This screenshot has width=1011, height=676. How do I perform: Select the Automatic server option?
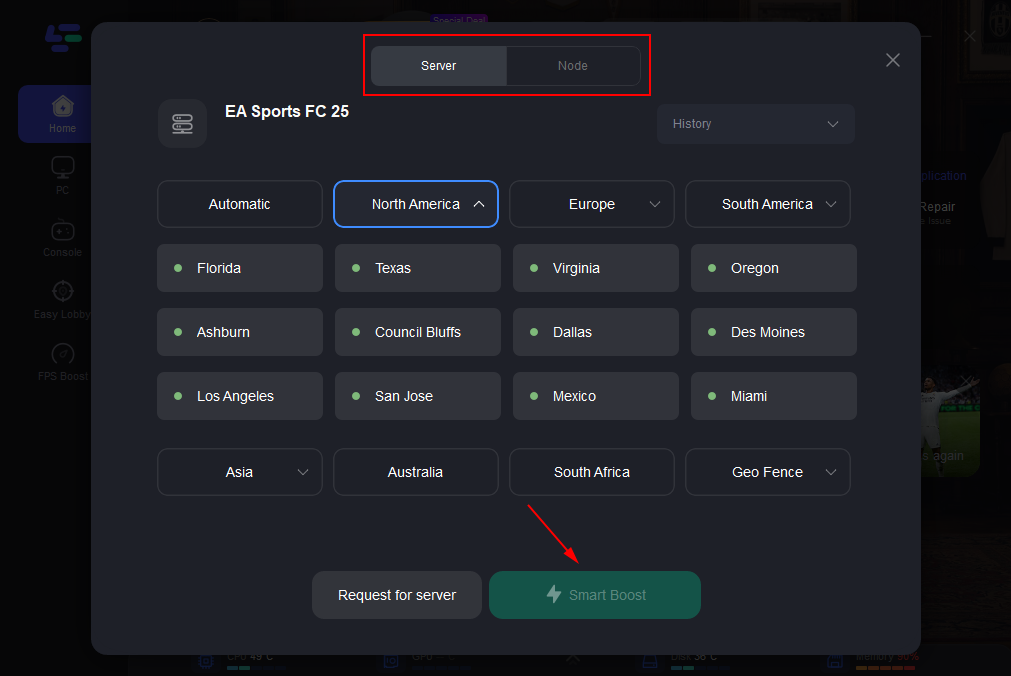coord(240,204)
